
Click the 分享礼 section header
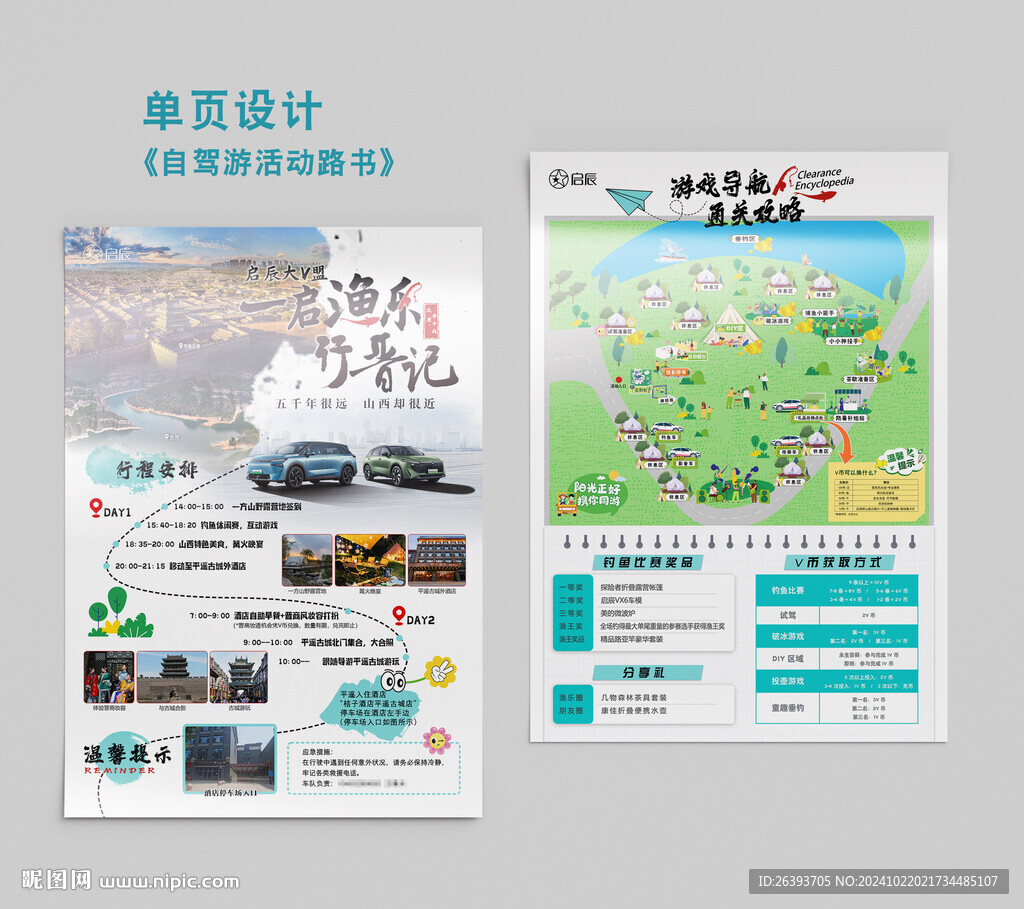click(x=648, y=673)
